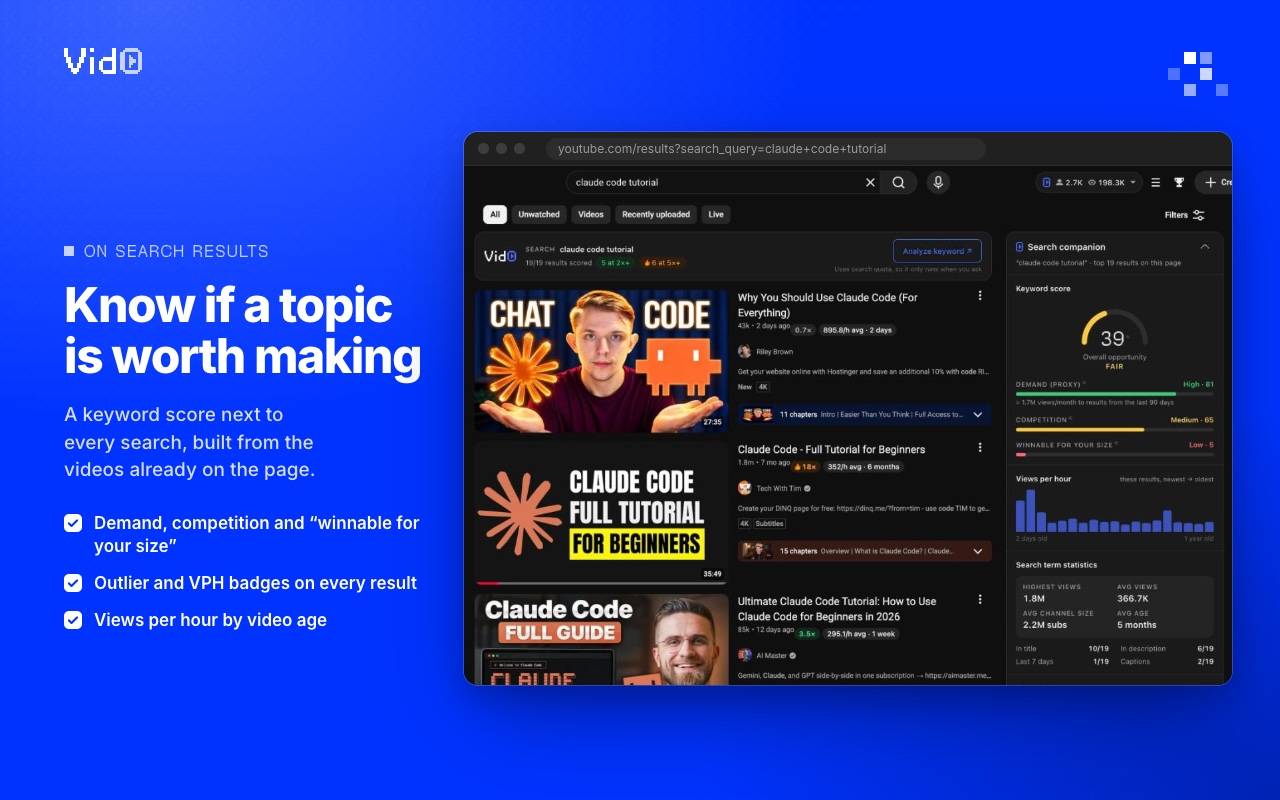Select the Videos filter chip
The height and width of the screenshot is (800, 1280).
point(591,214)
